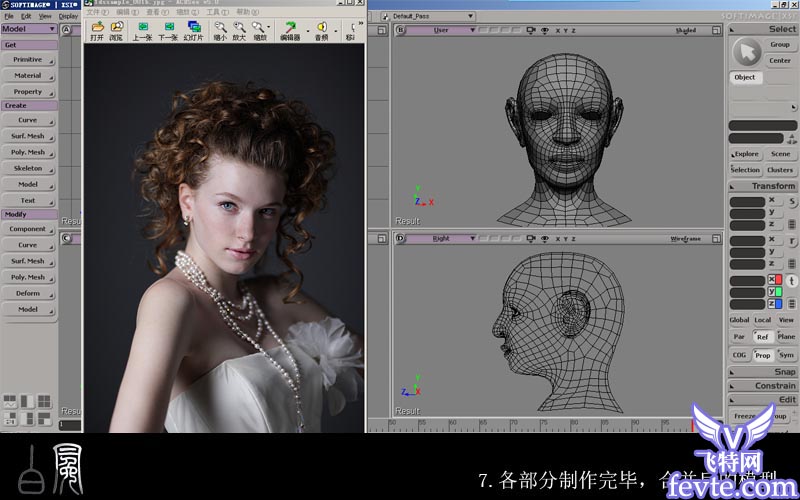800x500 pixels.
Task: Toggle the eye icon in User viewport
Action: 545,31
